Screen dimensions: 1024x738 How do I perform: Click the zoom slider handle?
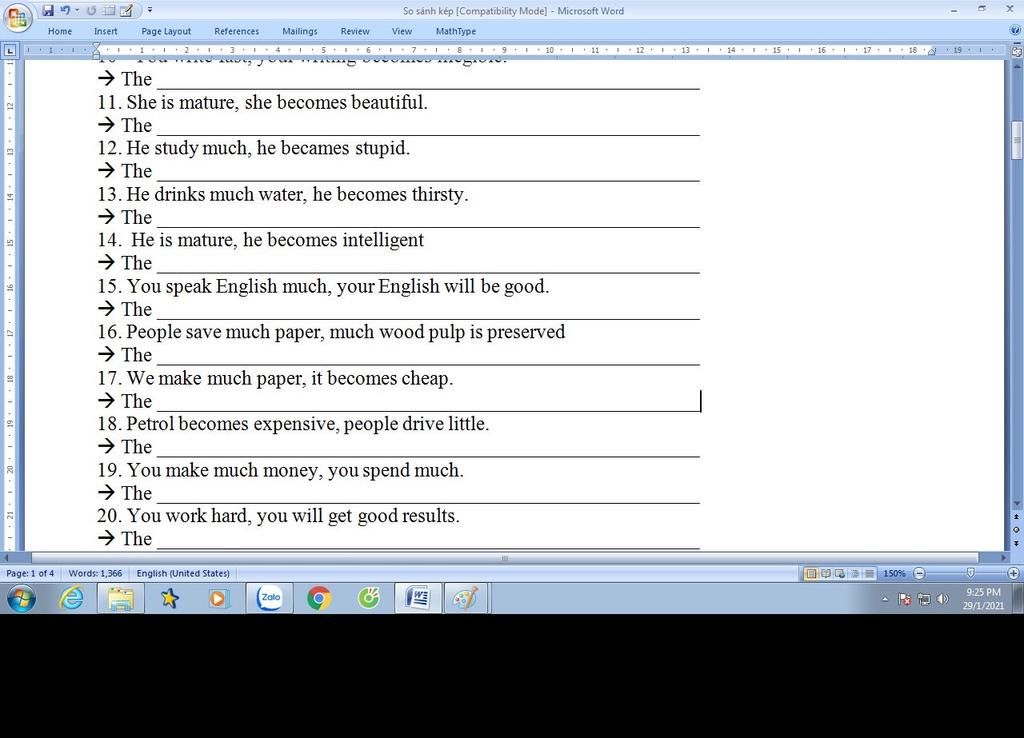(970, 573)
